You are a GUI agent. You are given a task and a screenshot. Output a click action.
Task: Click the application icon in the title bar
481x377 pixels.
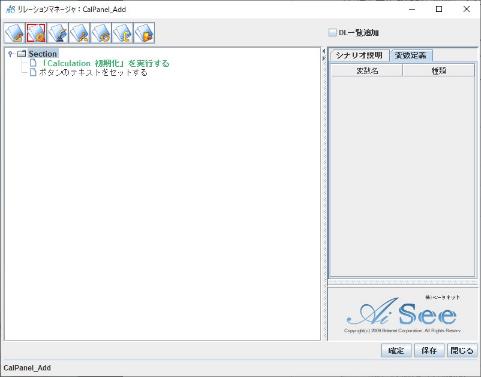tap(11, 9)
